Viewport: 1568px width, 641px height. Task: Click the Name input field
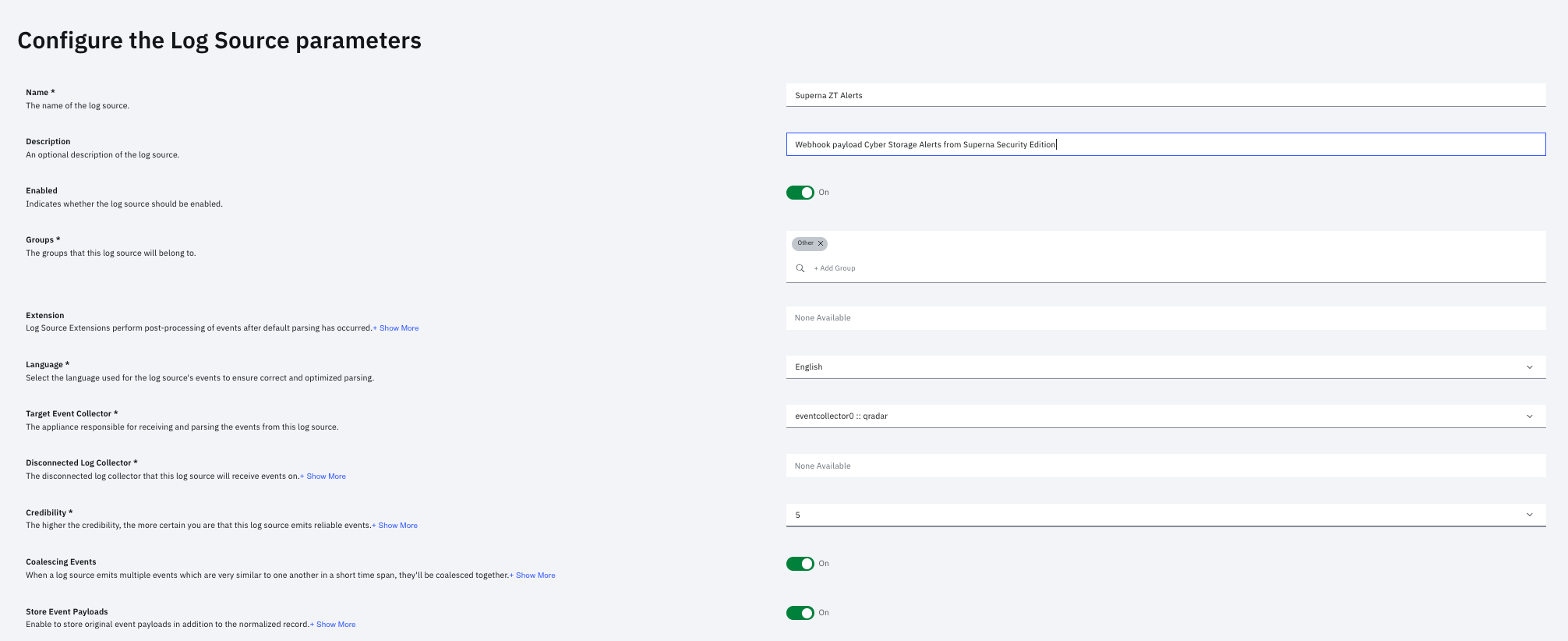click(1164, 95)
